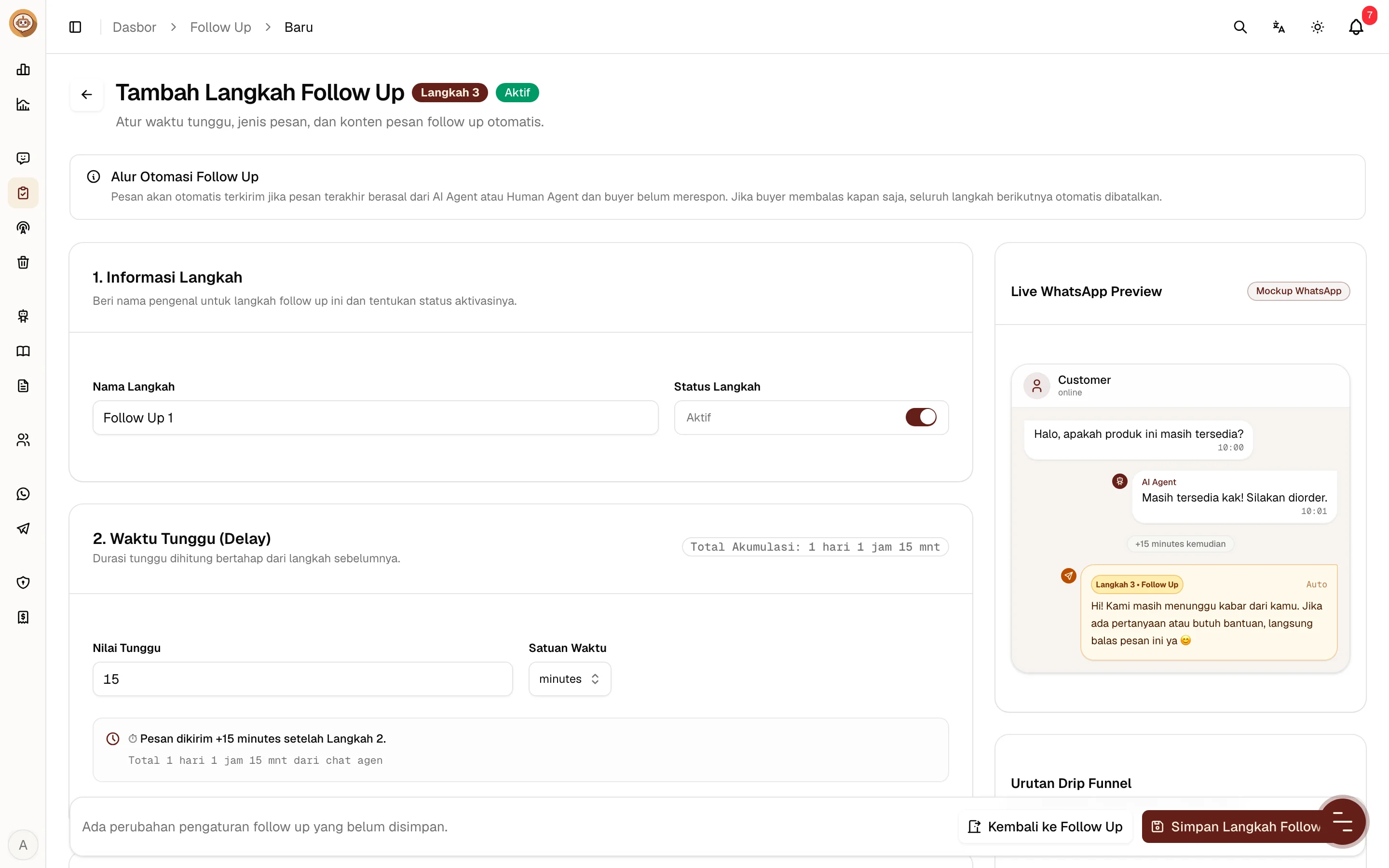The width and height of the screenshot is (1389, 868).
Task: Click the Langkah 3 • Follow Up preview tag
Action: point(1136,584)
